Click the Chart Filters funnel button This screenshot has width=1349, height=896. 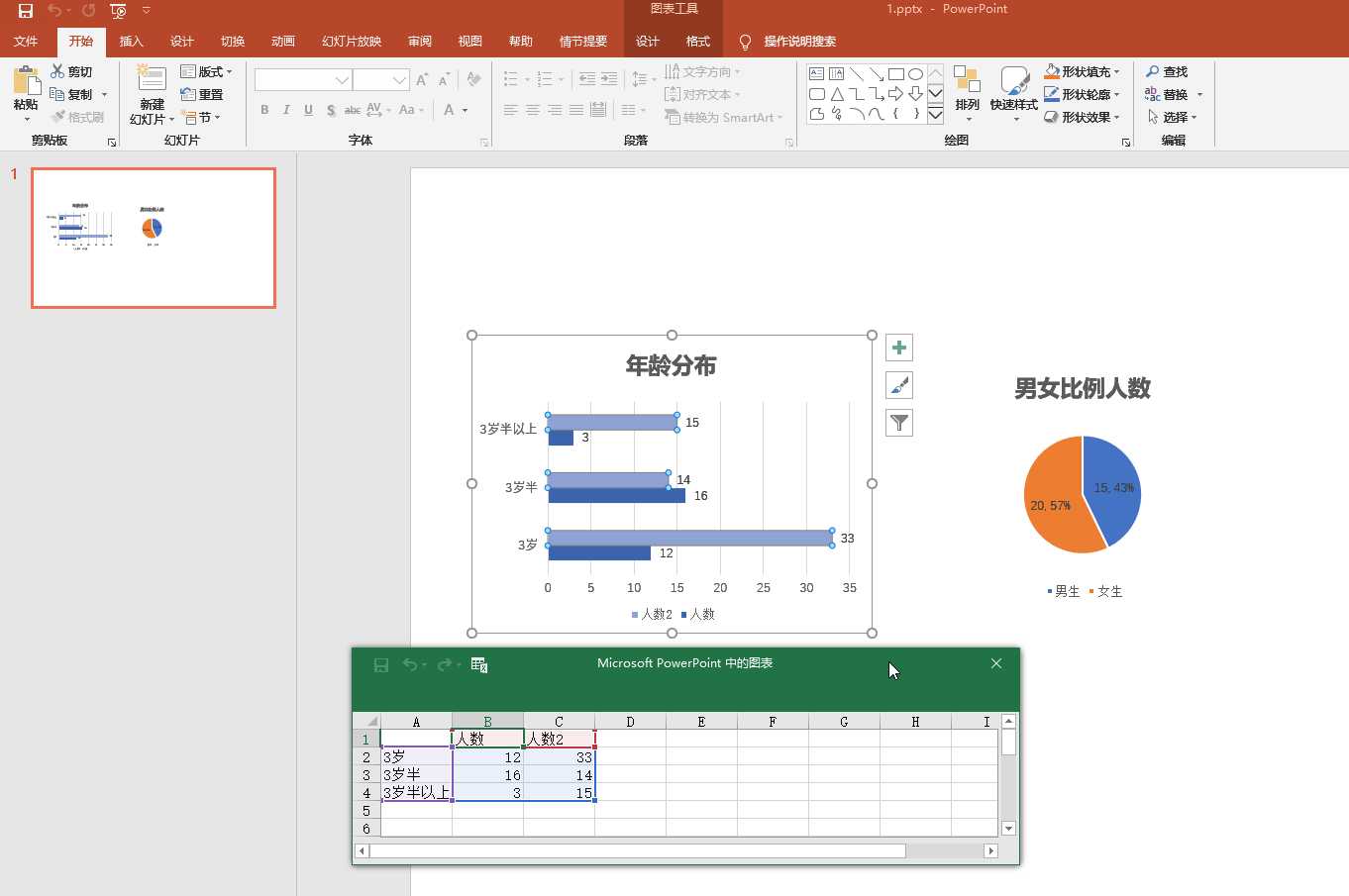[x=898, y=423]
